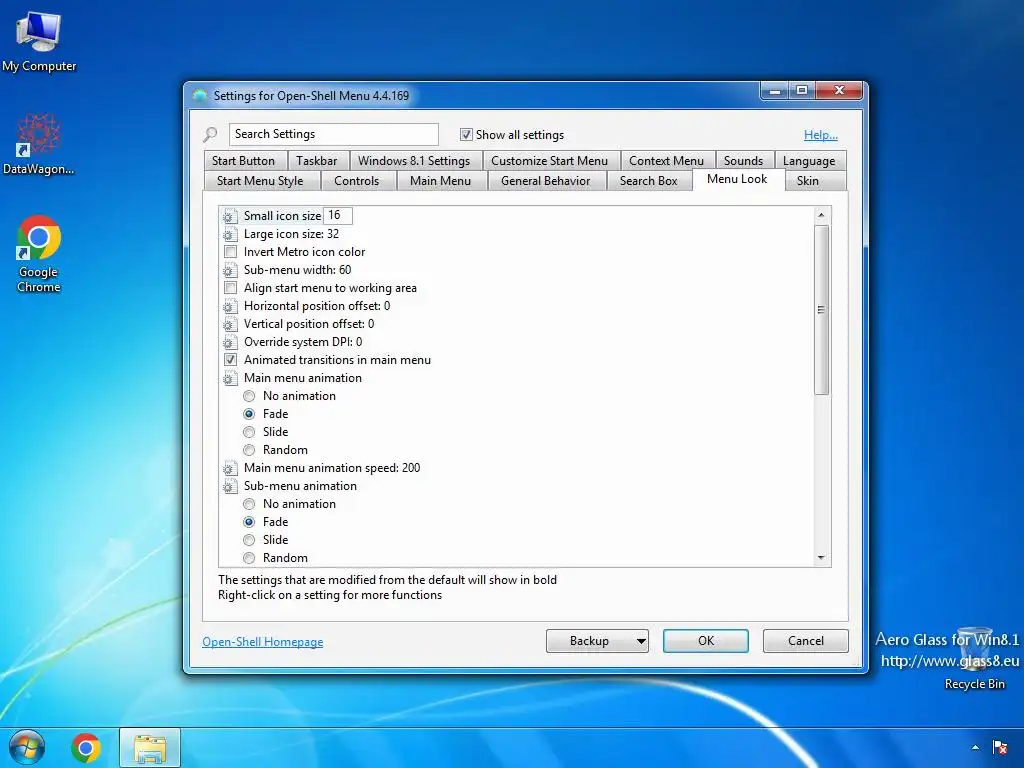
Task: Select the Menu Look tab
Action: coord(737,179)
